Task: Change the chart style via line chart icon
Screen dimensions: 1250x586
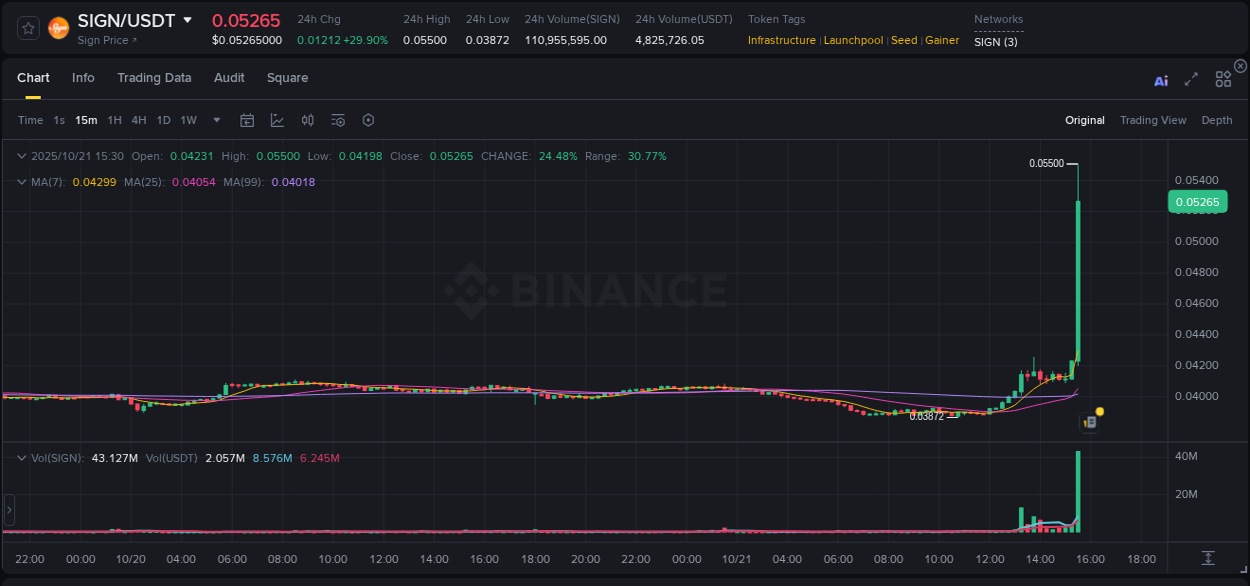Action: coord(277,119)
